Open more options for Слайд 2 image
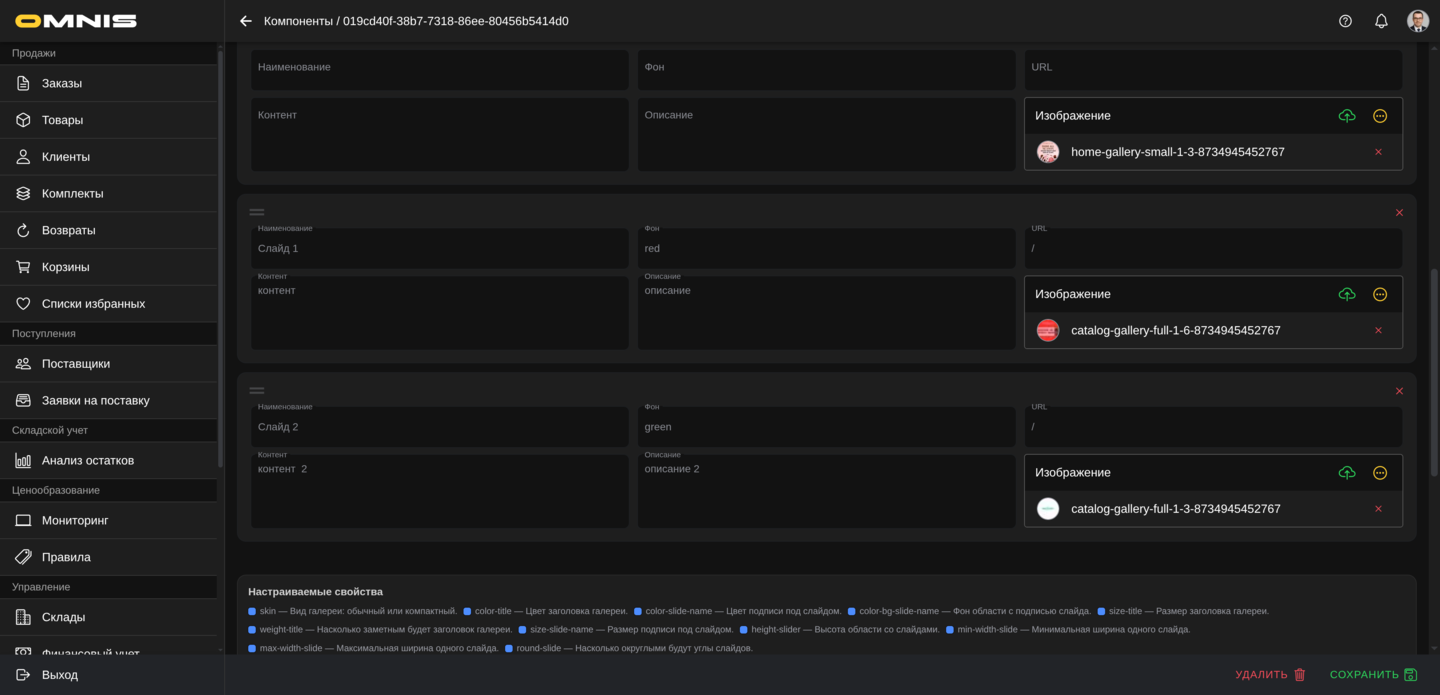The image size is (1440, 695). pyautogui.click(x=1380, y=473)
